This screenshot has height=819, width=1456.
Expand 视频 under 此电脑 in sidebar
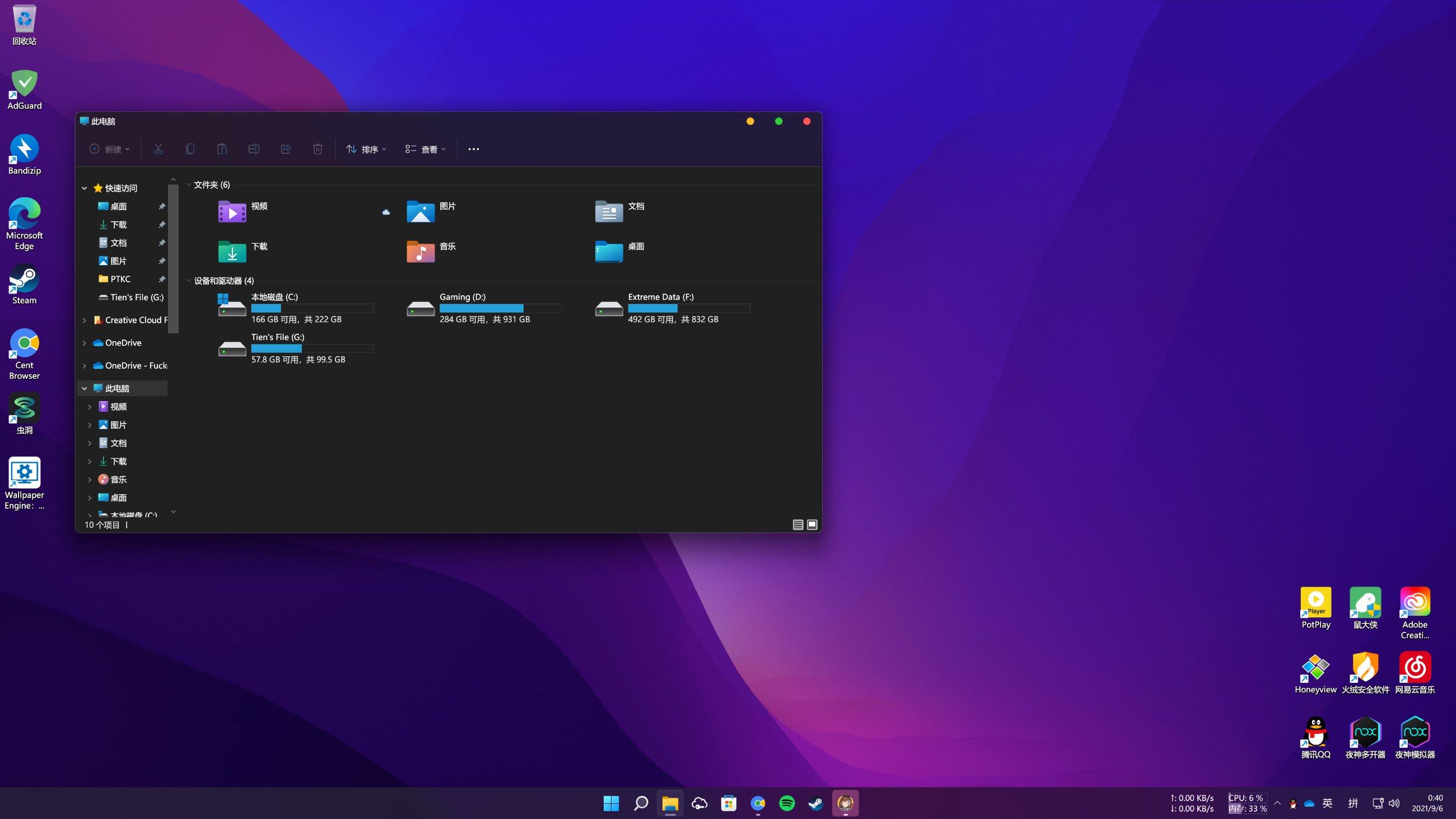89,407
